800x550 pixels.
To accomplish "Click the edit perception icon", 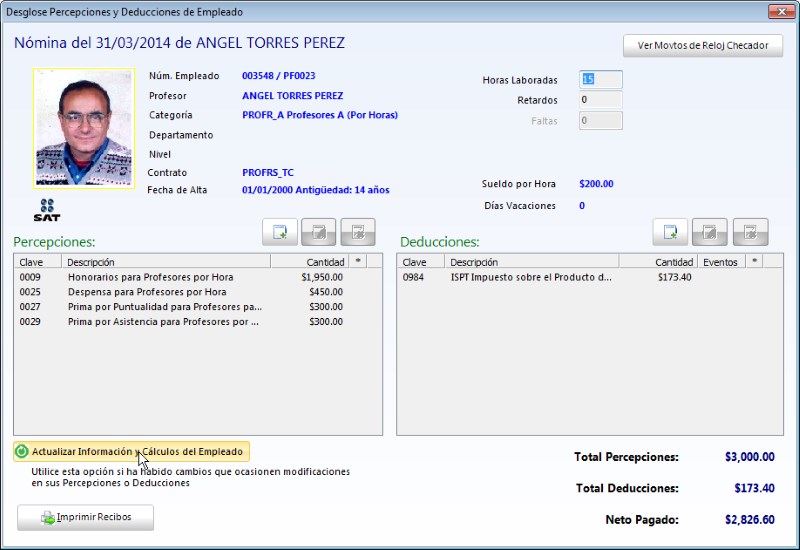I will point(318,232).
